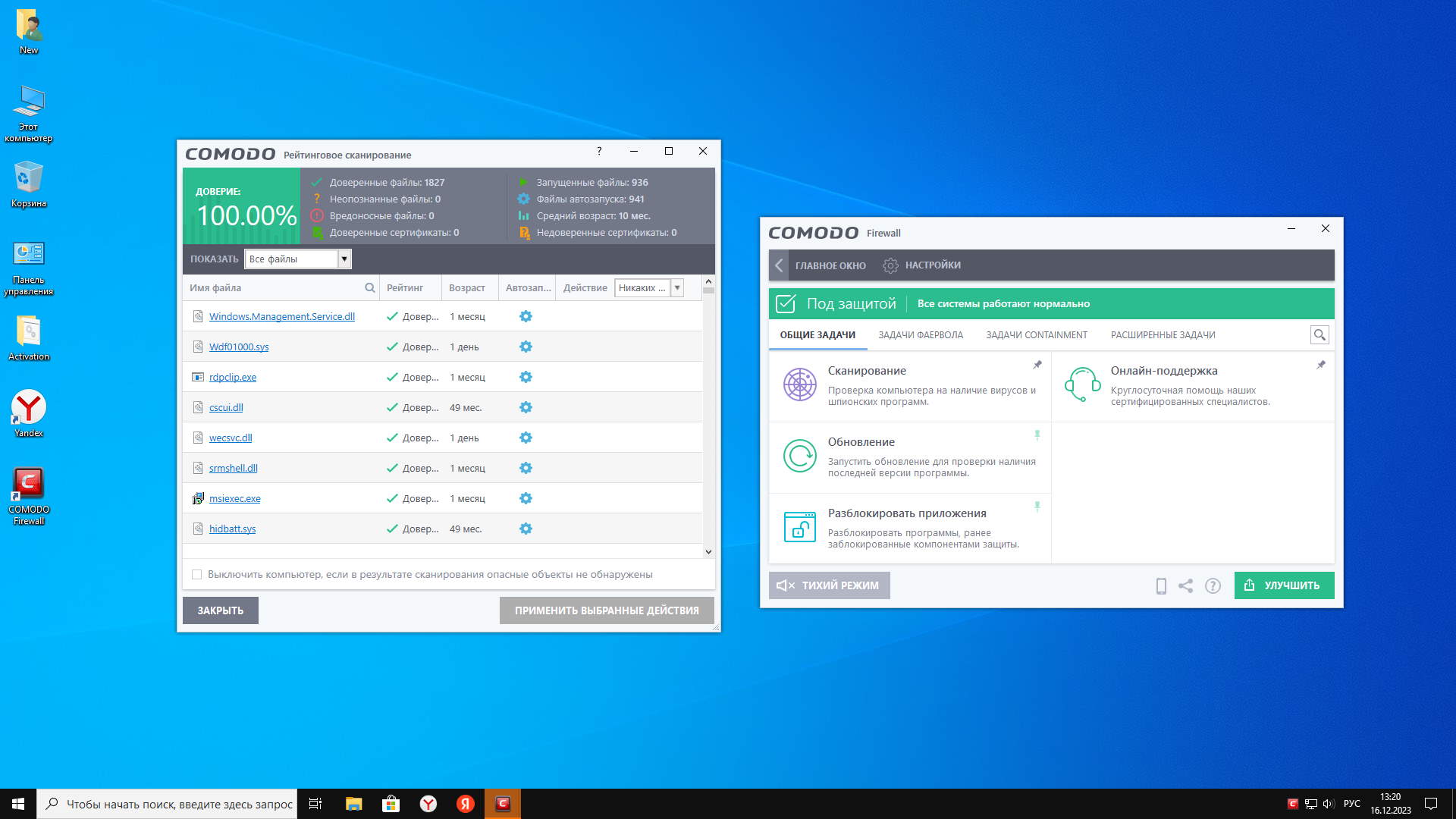Click the share icon in Firewall footer

(x=1185, y=585)
